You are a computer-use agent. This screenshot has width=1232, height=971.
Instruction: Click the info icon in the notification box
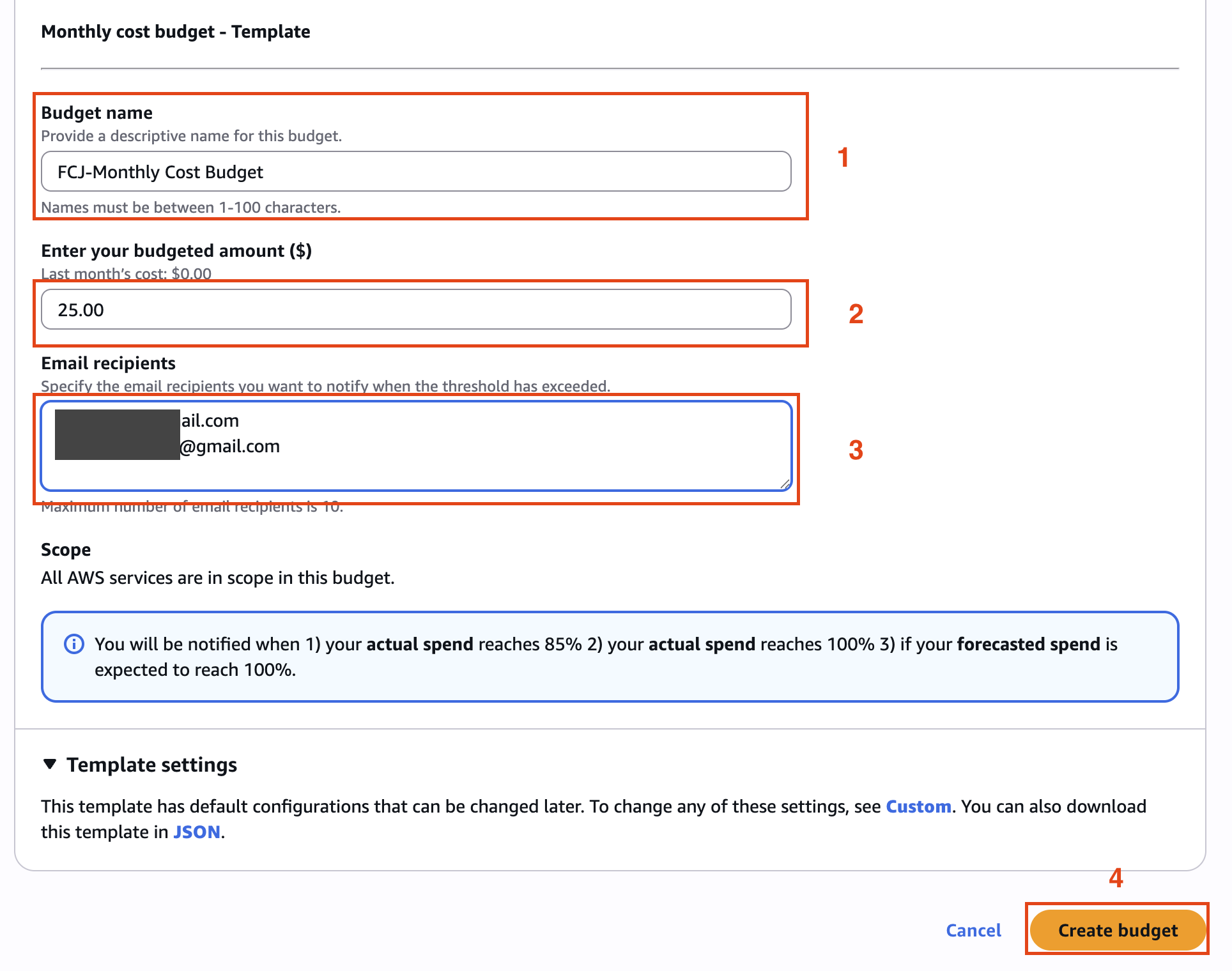(x=74, y=644)
